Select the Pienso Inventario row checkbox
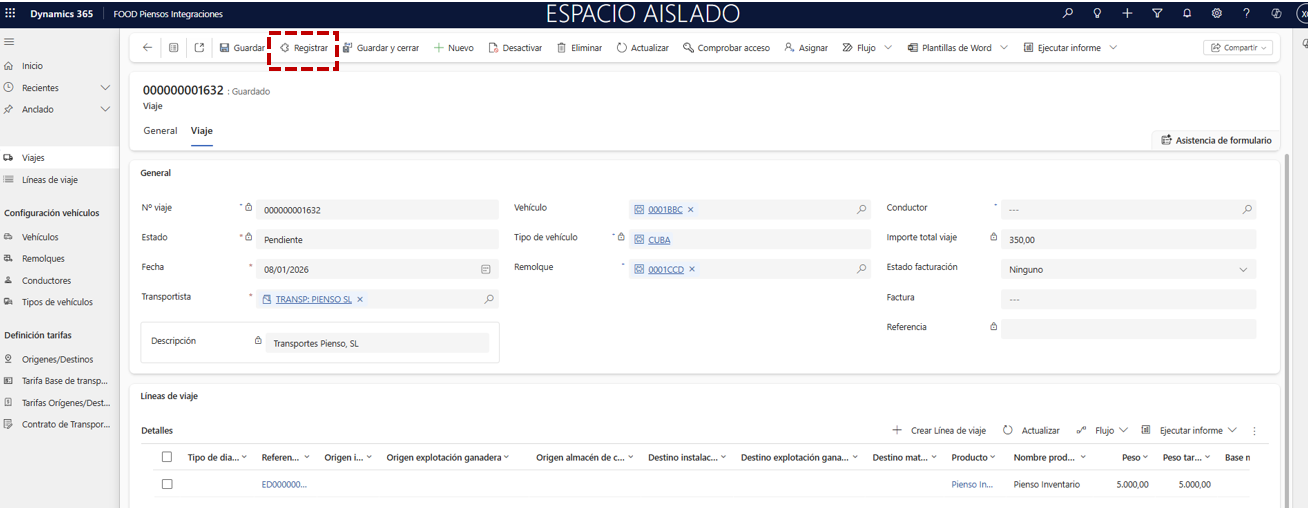1308x508 pixels. coord(167,484)
